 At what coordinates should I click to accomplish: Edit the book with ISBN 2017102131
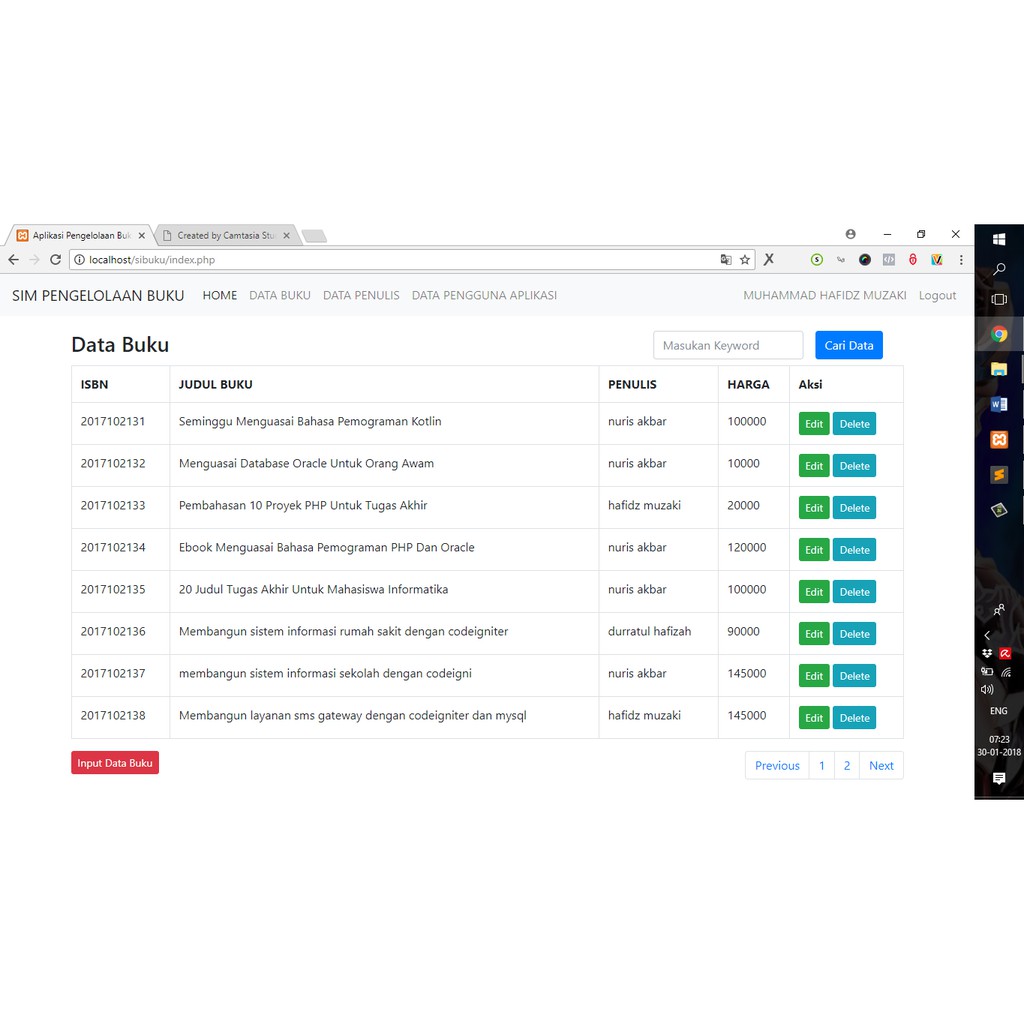coord(814,424)
